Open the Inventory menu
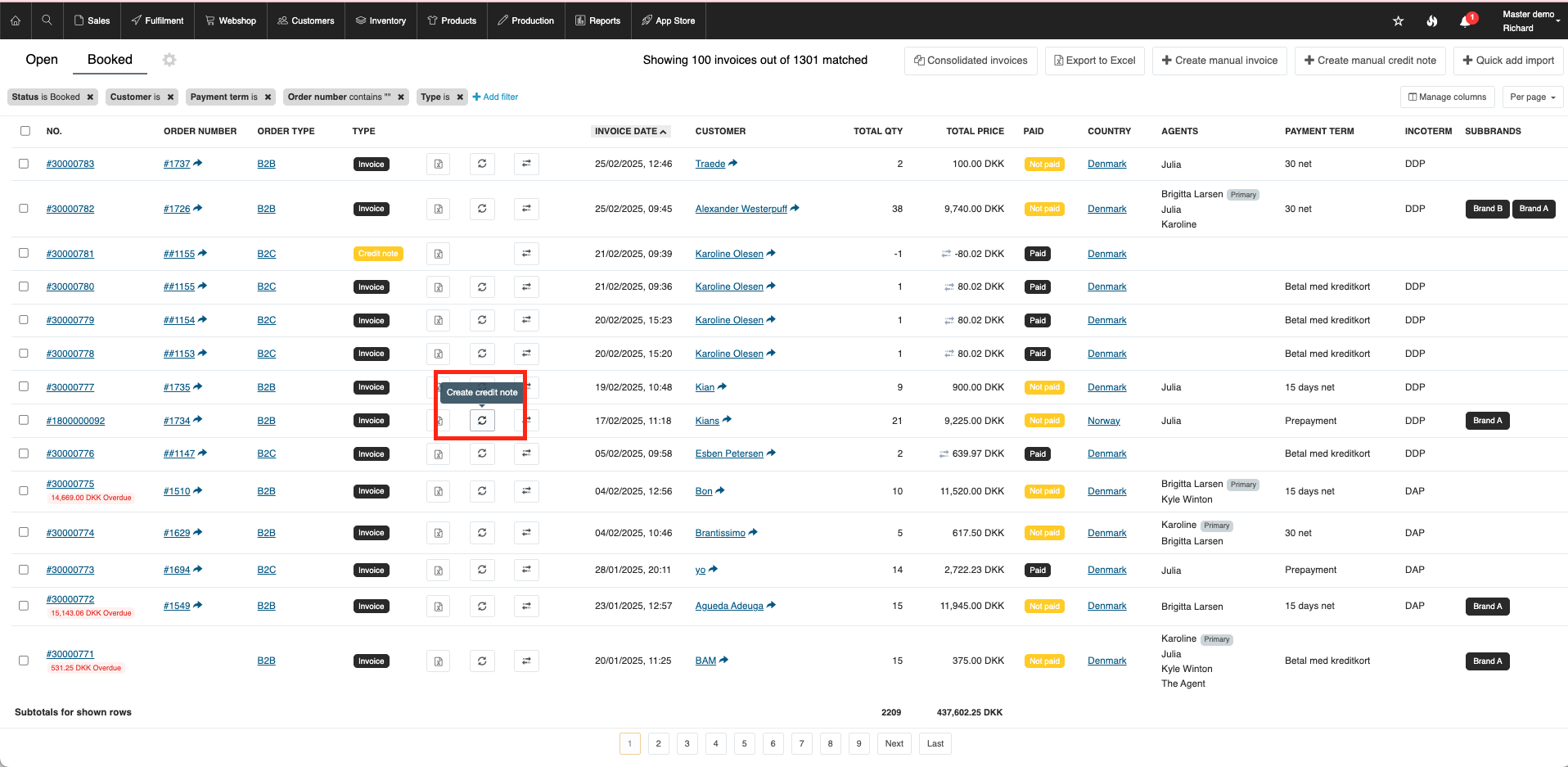This screenshot has height=767, width=1568. coord(381,20)
